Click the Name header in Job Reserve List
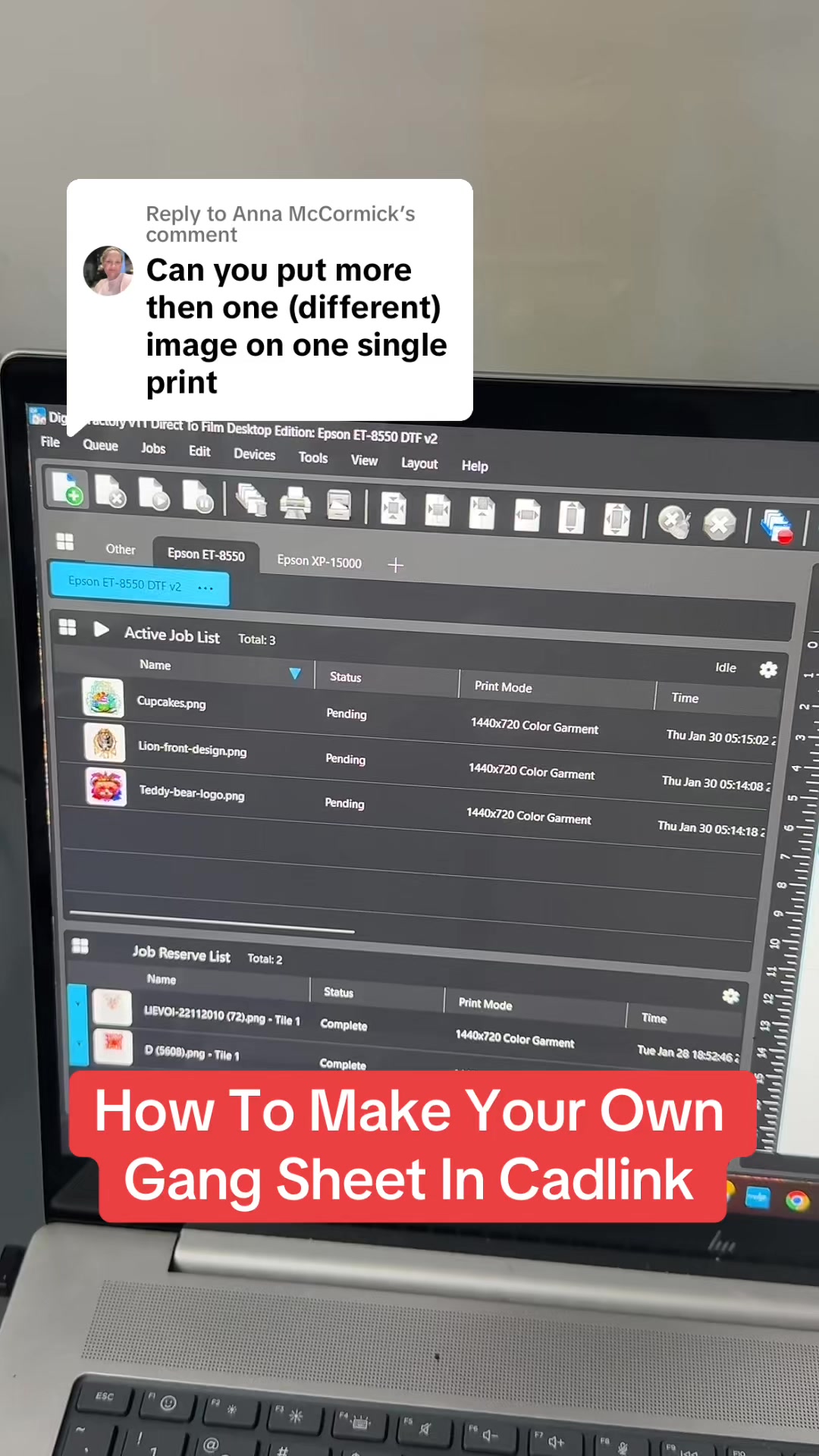The height and width of the screenshot is (1456, 819). tap(162, 979)
